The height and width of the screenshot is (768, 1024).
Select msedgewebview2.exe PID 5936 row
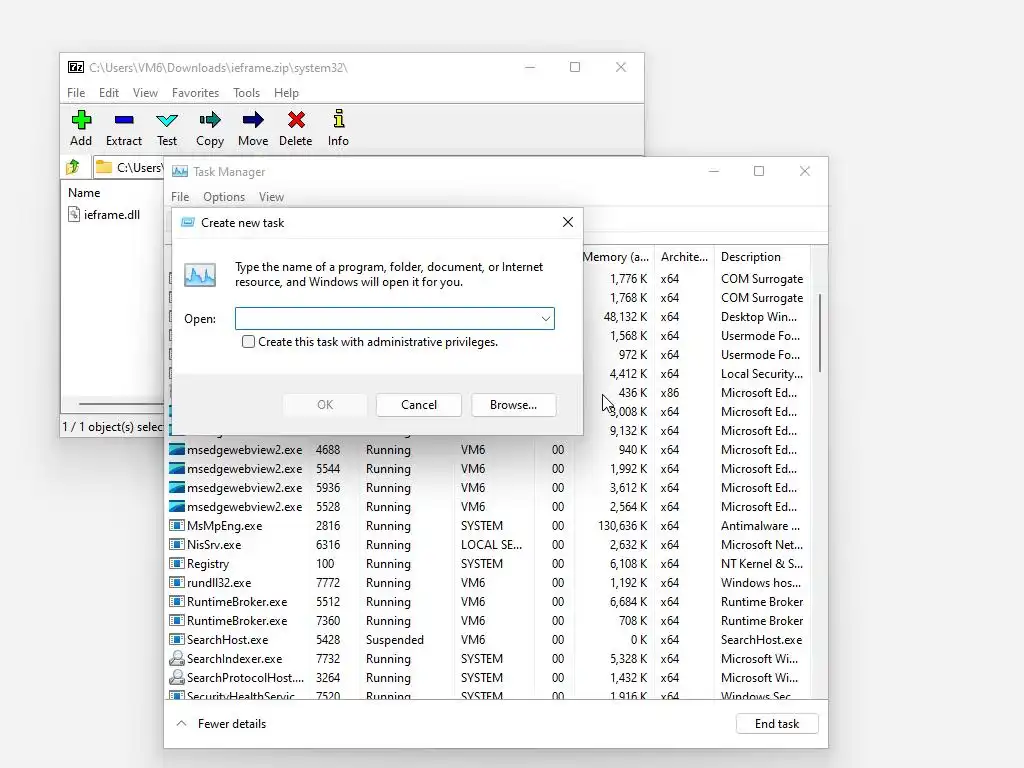pos(488,488)
